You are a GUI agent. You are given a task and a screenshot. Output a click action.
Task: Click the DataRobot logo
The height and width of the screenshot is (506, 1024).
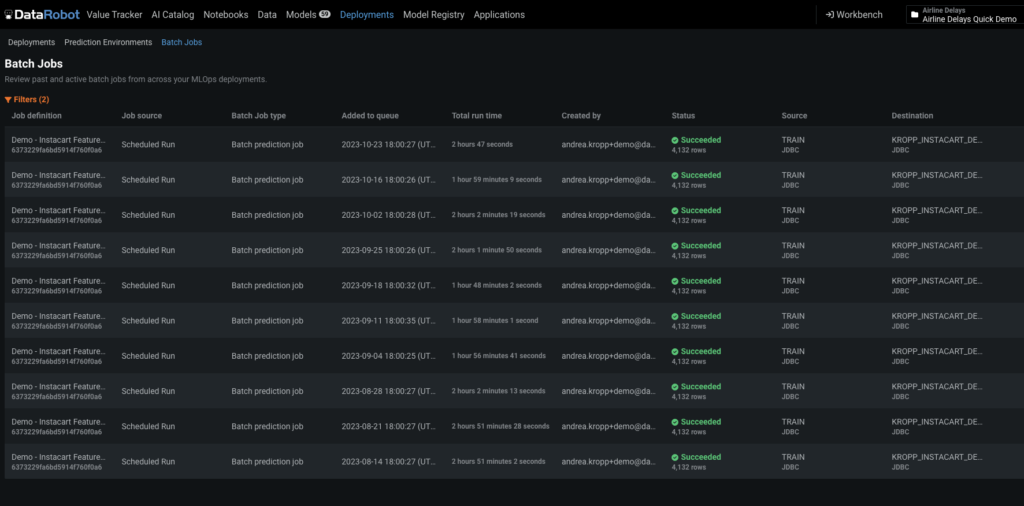point(42,14)
